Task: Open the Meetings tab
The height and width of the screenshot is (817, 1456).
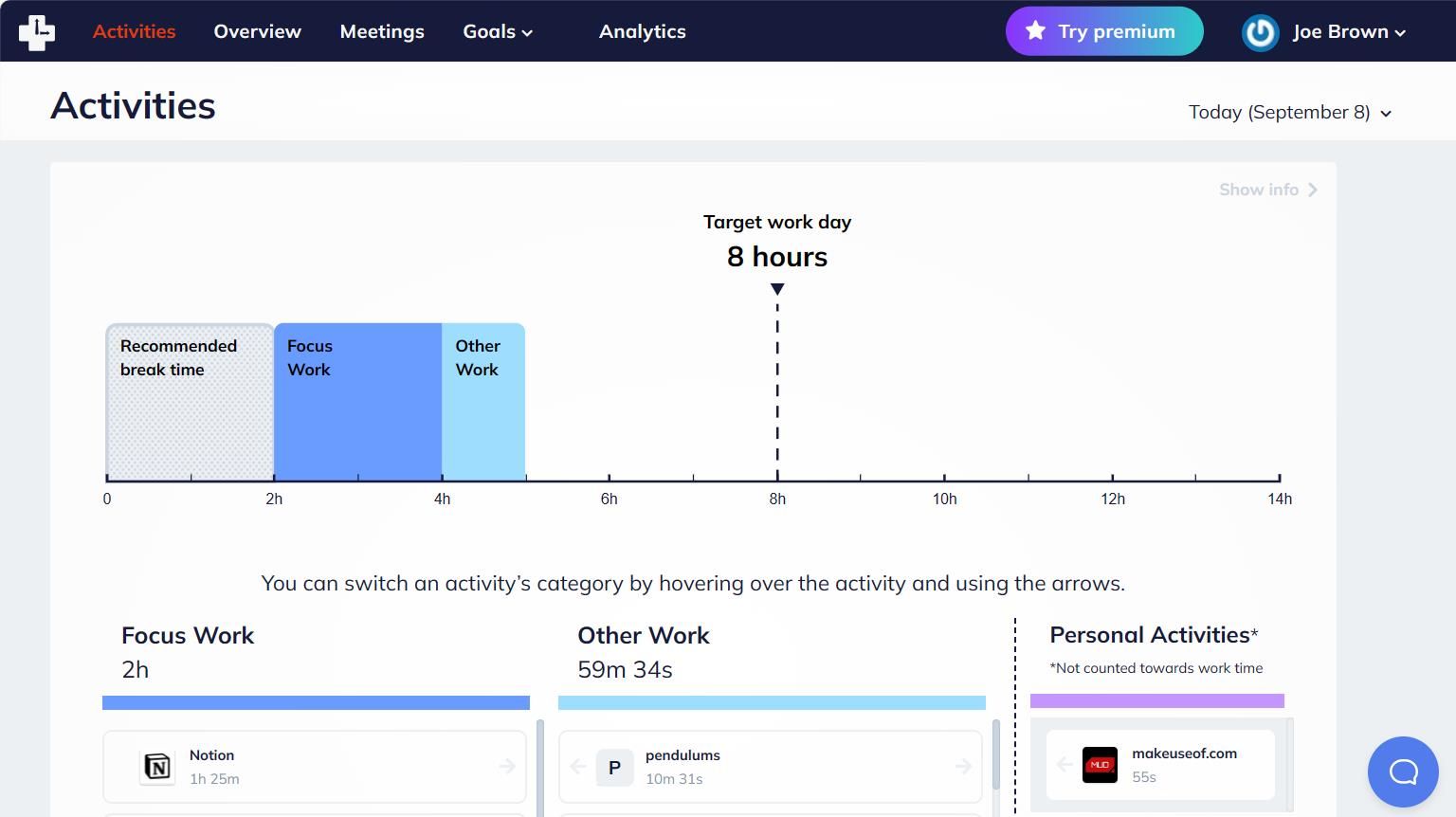Action: (x=382, y=31)
